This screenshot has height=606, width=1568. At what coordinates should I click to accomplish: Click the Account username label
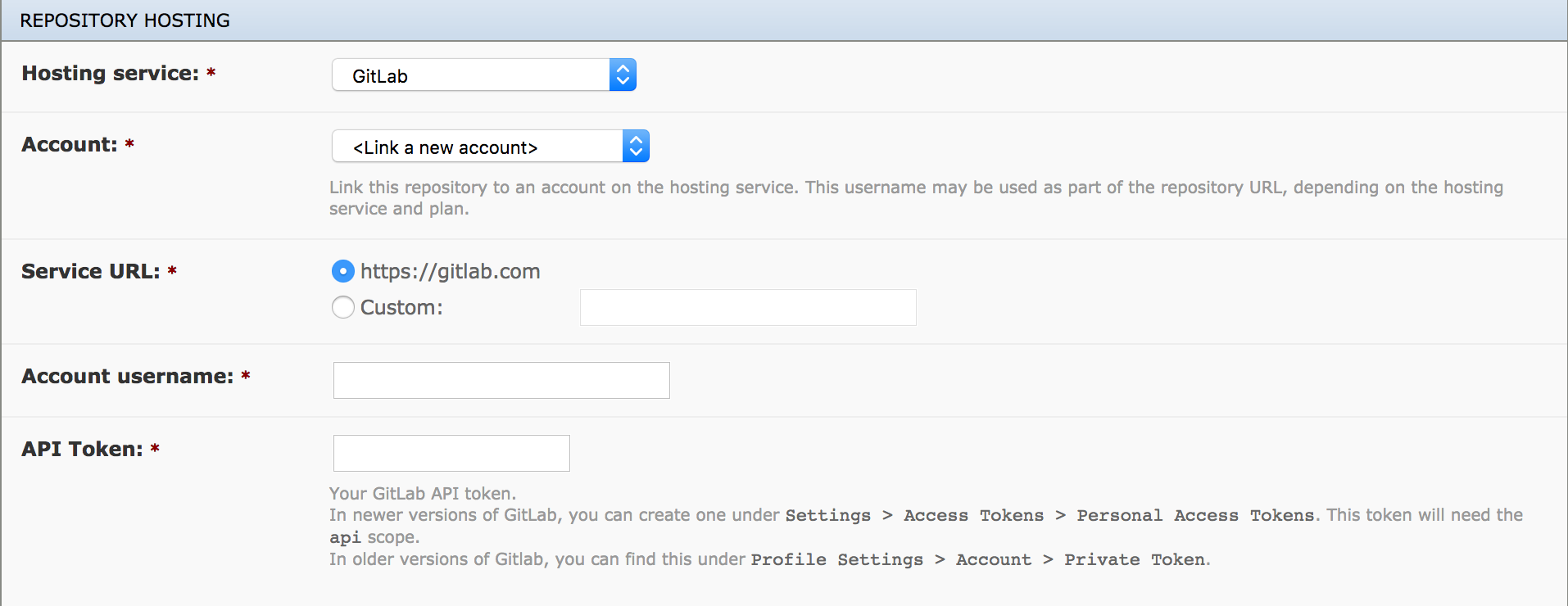[x=128, y=376]
